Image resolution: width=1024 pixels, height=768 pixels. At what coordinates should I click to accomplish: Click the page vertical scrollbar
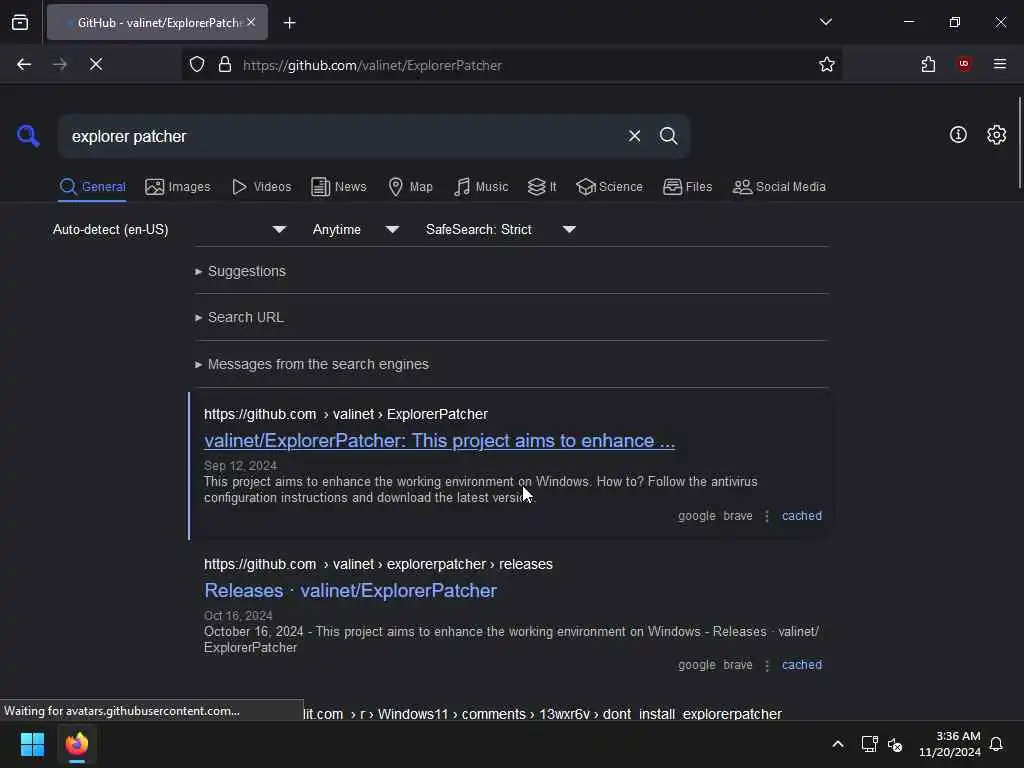1019,142
